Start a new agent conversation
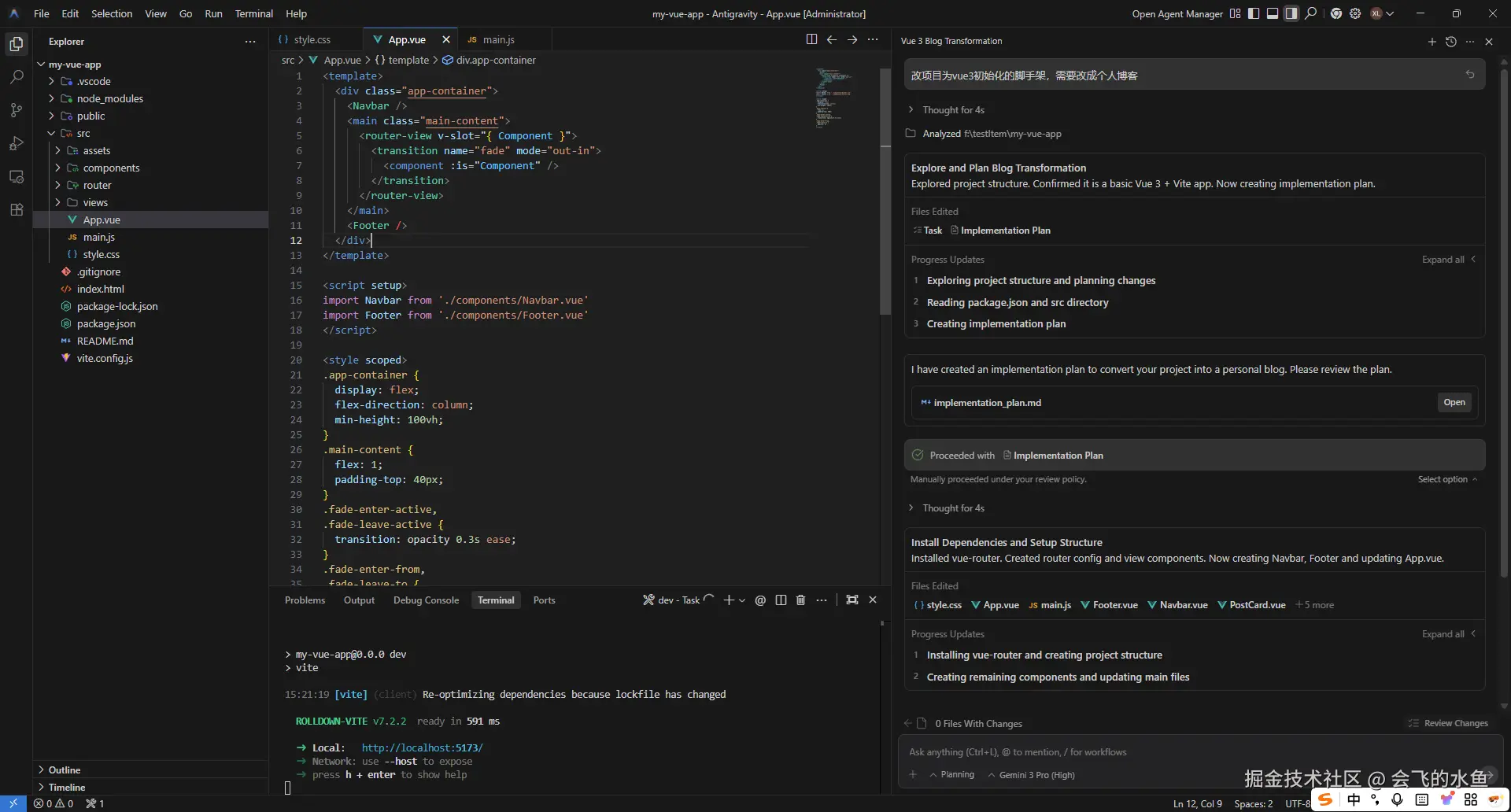Image resolution: width=1511 pixels, height=812 pixels. click(1432, 42)
